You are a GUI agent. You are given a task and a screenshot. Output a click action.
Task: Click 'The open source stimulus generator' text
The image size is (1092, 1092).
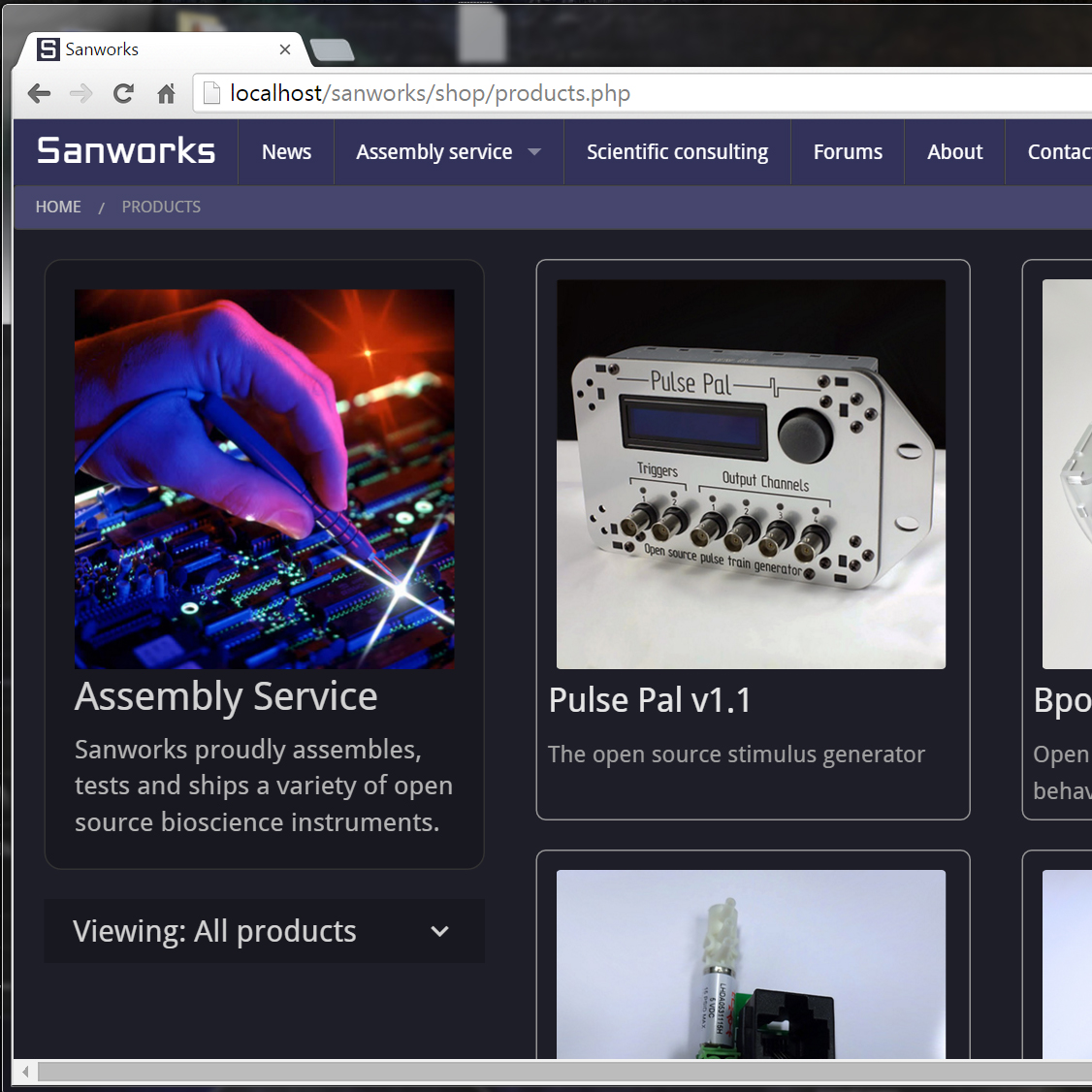coord(737,755)
